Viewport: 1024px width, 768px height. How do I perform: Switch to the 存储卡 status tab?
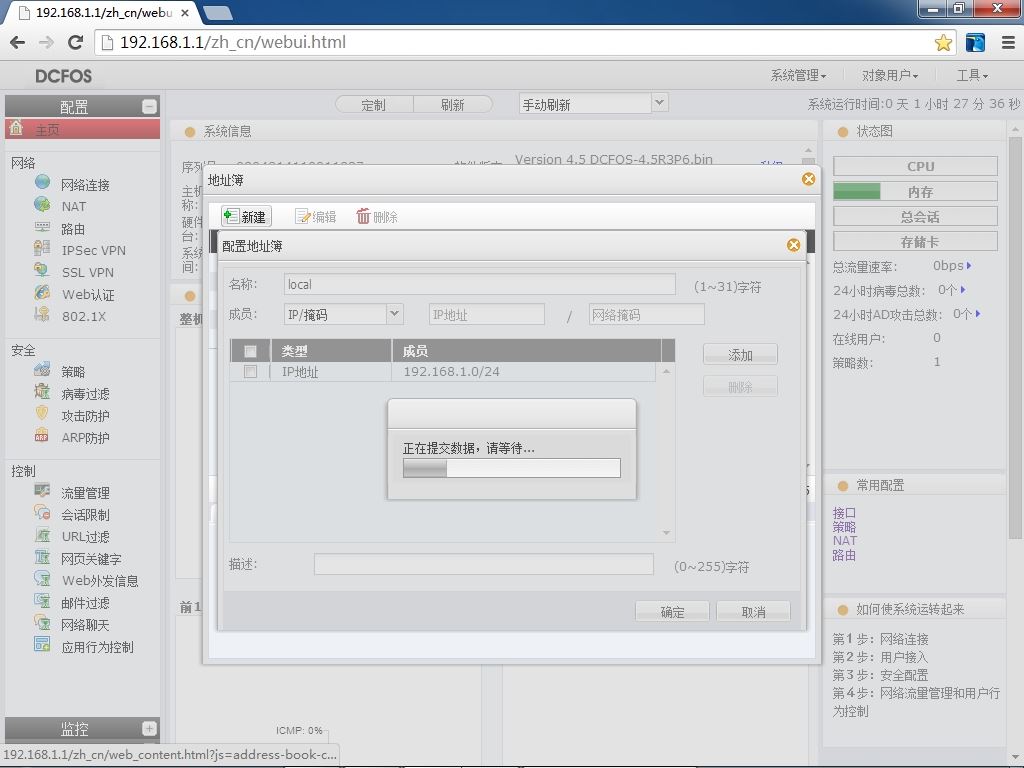916,242
